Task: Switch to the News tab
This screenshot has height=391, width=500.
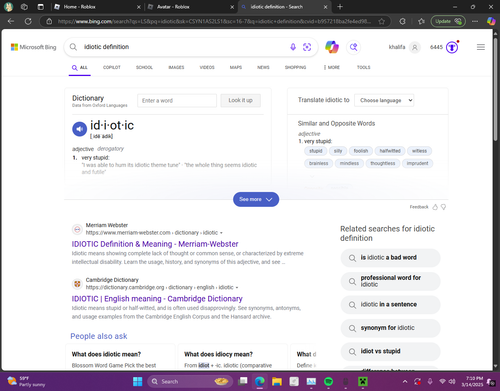Action: coord(263,67)
